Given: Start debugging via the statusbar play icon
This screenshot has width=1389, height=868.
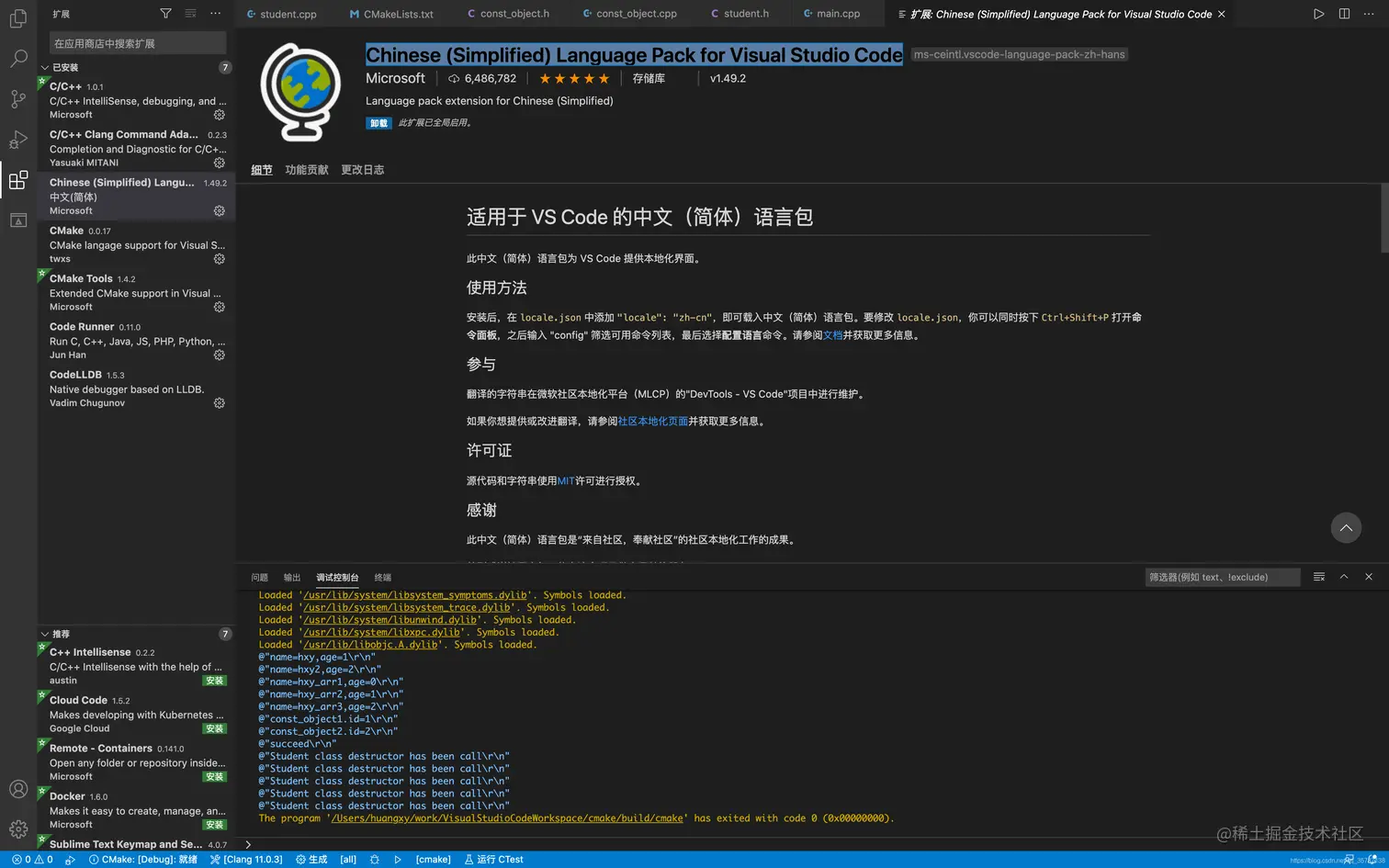Looking at the screenshot, I should pyautogui.click(x=398, y=859).
